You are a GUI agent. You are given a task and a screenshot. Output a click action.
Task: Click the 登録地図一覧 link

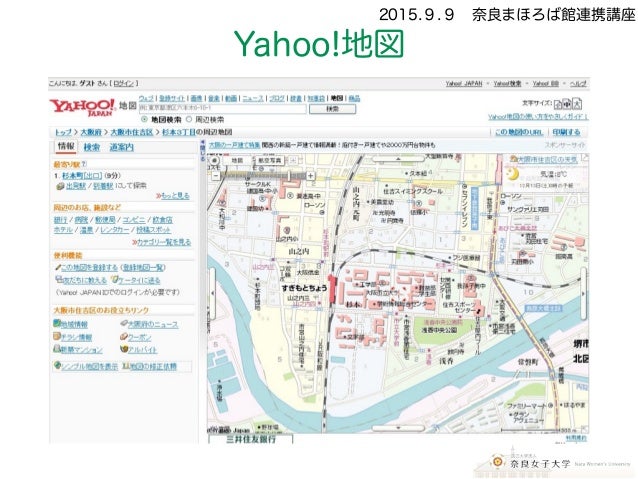pos(143,267)
